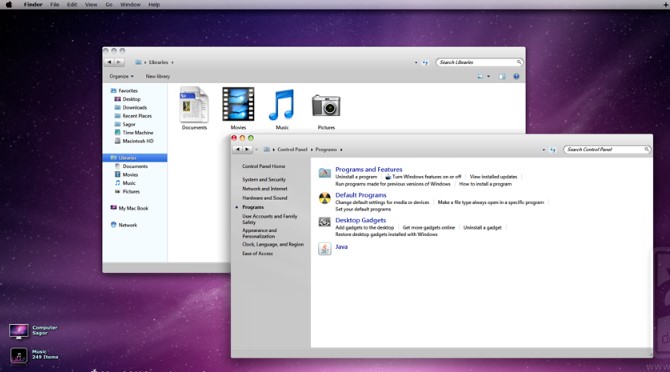Open the Organize dropdown

click(121, 76)
